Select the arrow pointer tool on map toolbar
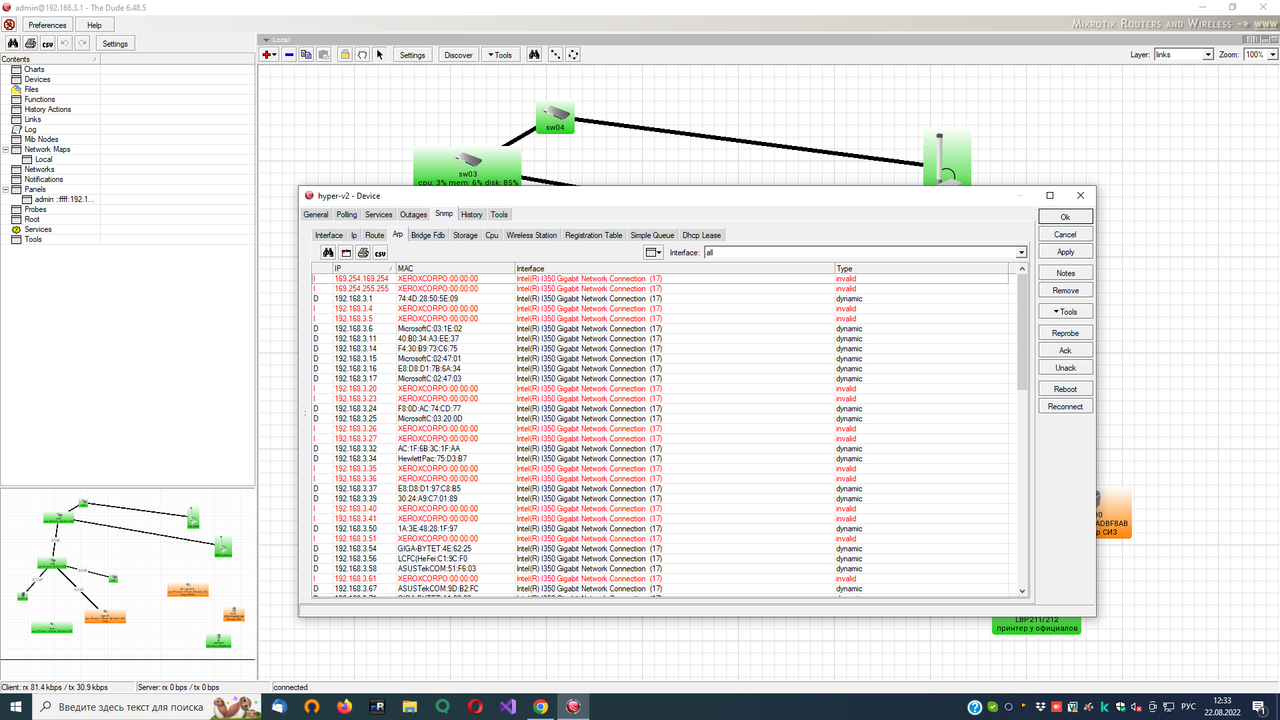The height and width of the screenshot is (720, 1280). [380, 55]
